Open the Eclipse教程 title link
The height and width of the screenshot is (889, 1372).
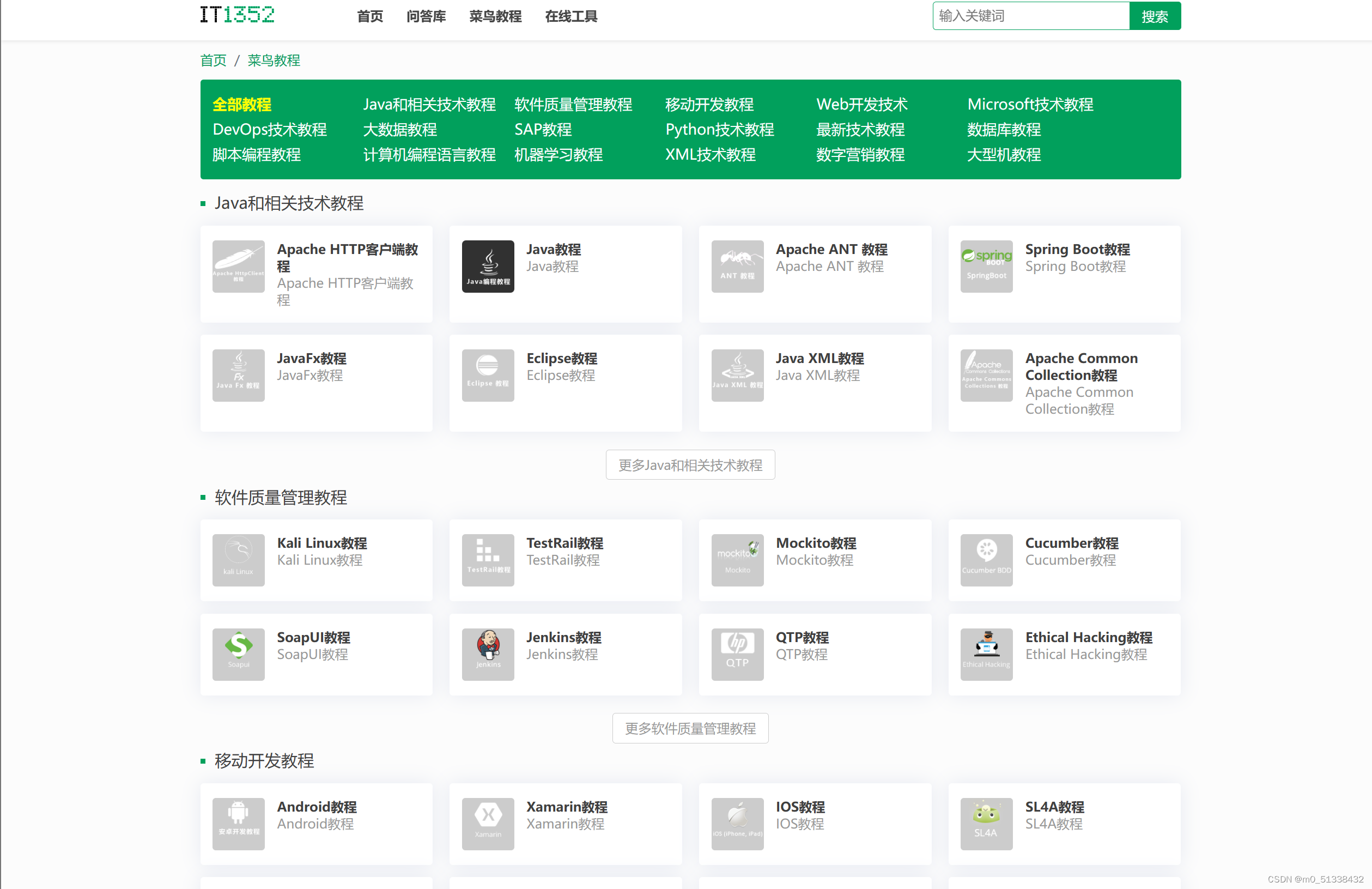(561, 359)
